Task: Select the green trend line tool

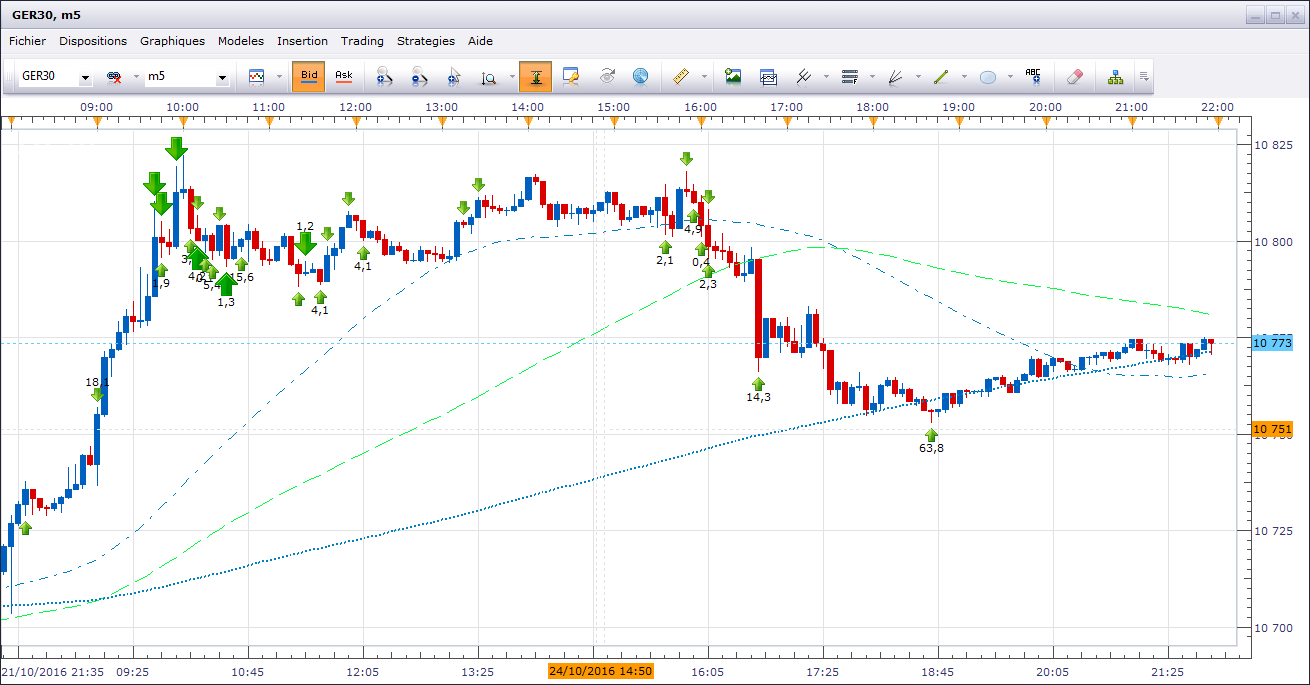Action: click(941, 76)
